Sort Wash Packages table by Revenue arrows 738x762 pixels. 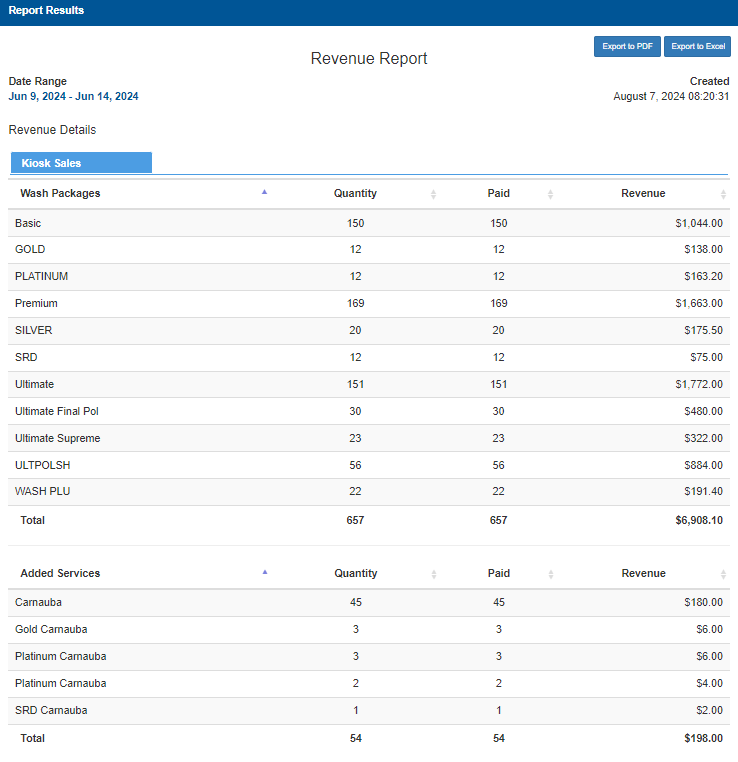pos(723,194)
